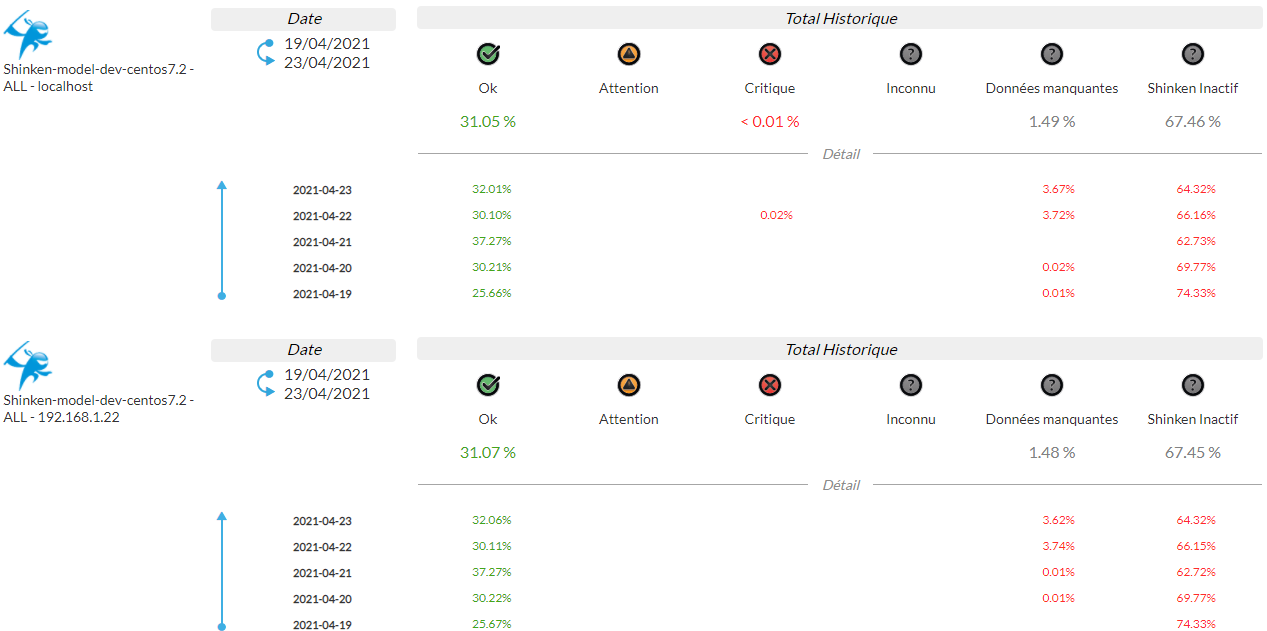Click the Attention icon for 192.168.1.22
Viewport: 1267px width, 631px height.
(629, 385)
